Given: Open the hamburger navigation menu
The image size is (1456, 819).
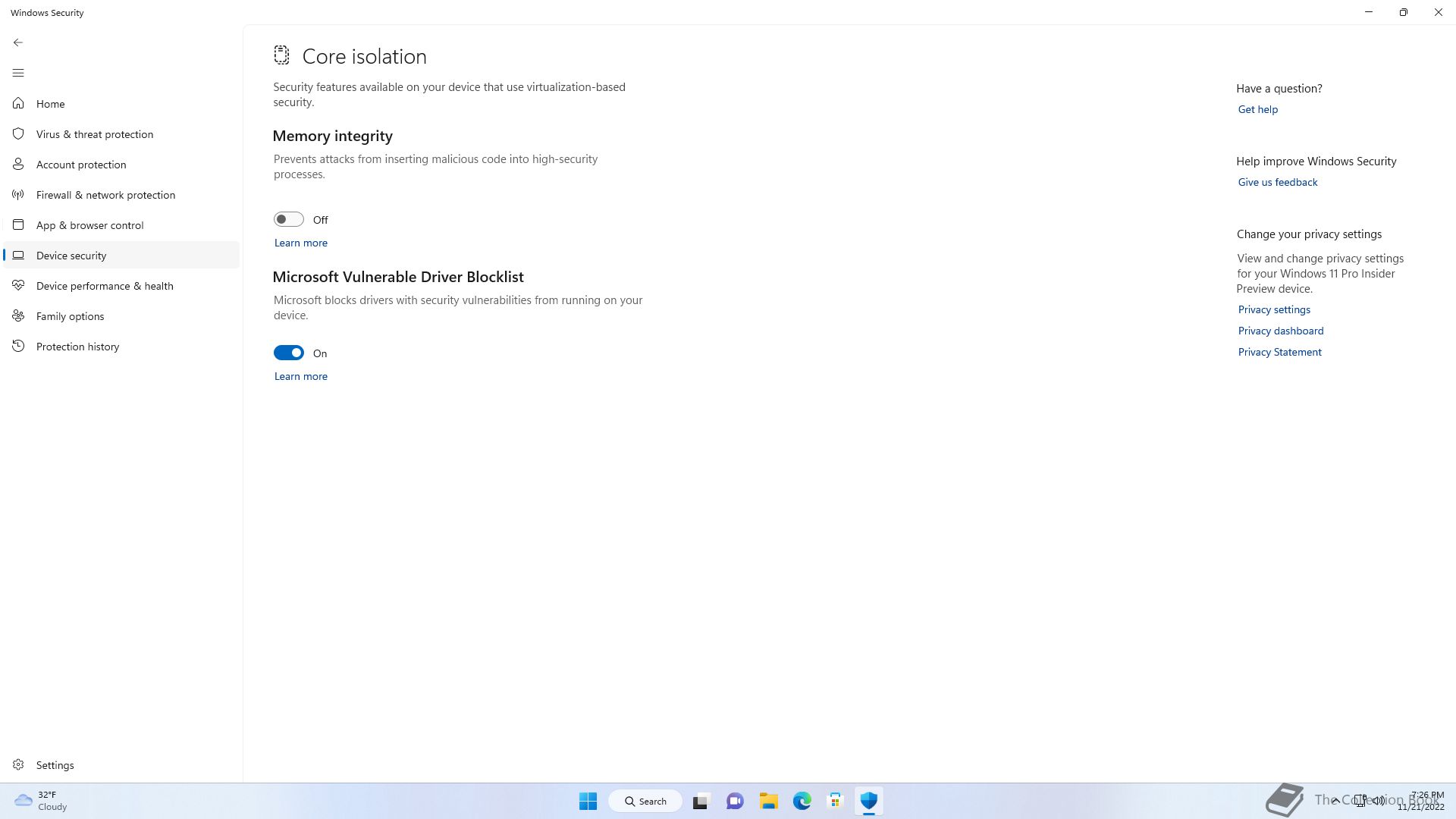Looking at the screenshot, I should pyautogui.click(x=18, y=73).
